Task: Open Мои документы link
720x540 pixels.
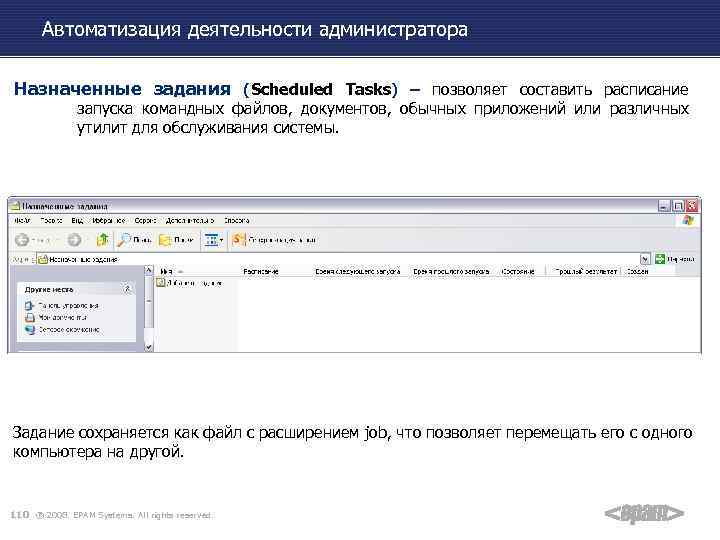Action: pos(62,317)
